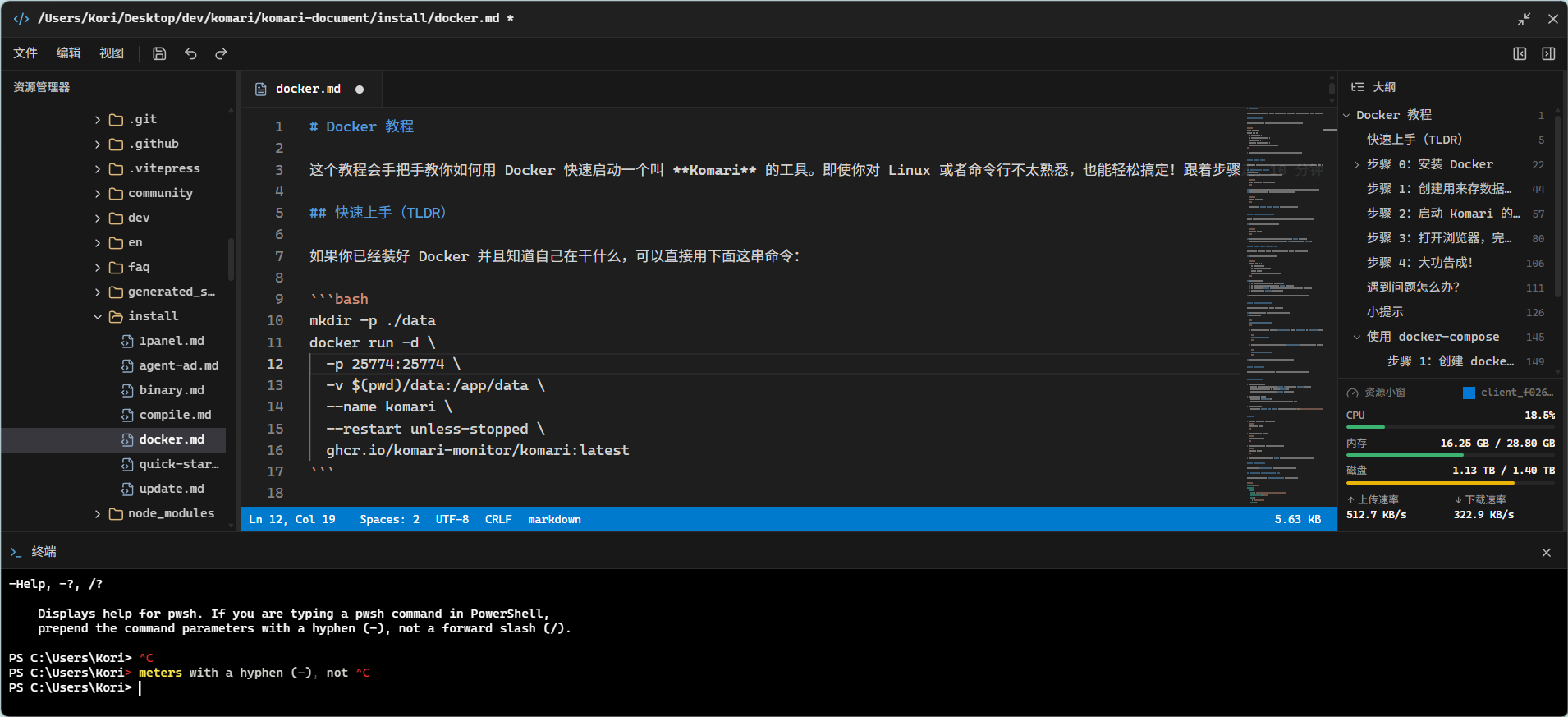Click the .git folder icon

pos(116,119)
